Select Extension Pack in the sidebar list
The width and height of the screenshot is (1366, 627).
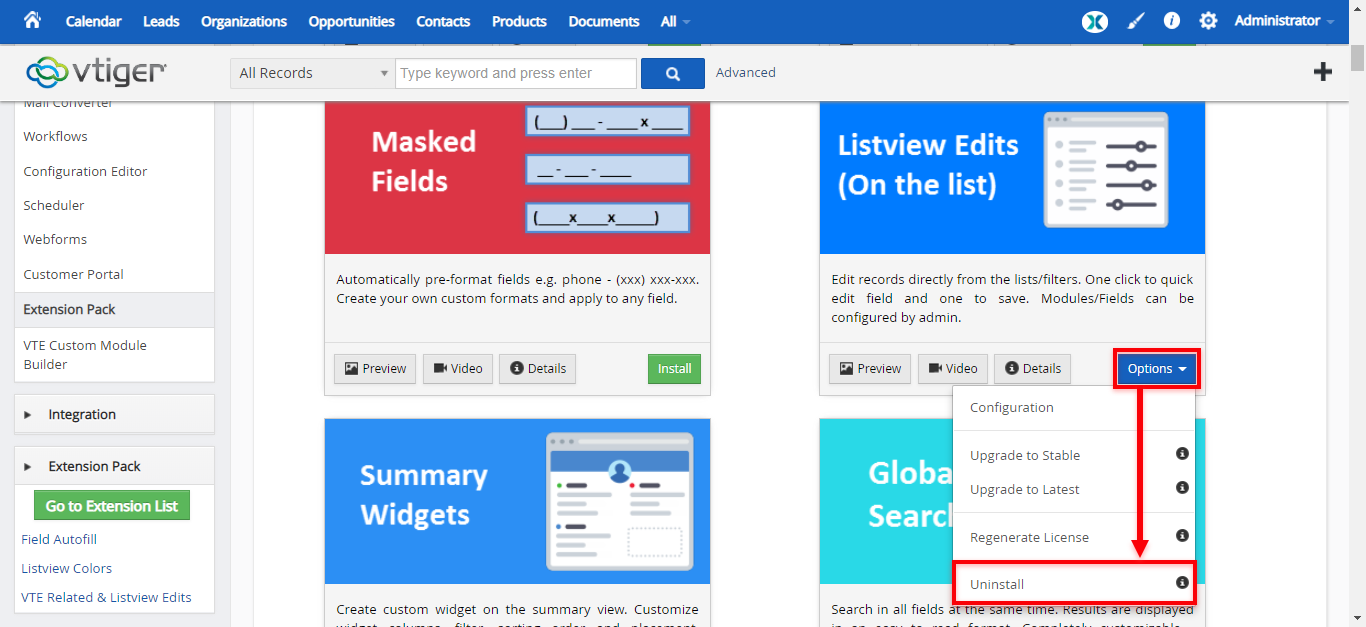click(x=114, y=310)
